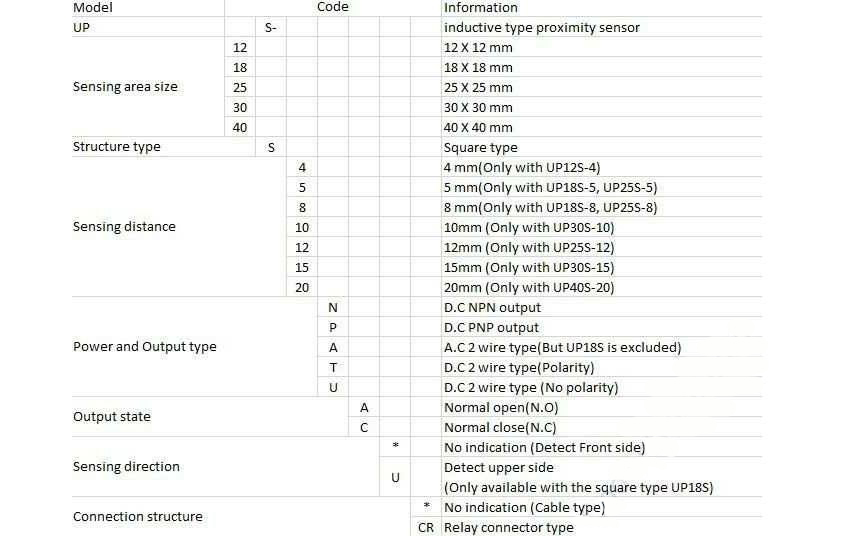Select the 'Structure type' row label
This screenshot has height=536, width=850.
click(117, 147)
